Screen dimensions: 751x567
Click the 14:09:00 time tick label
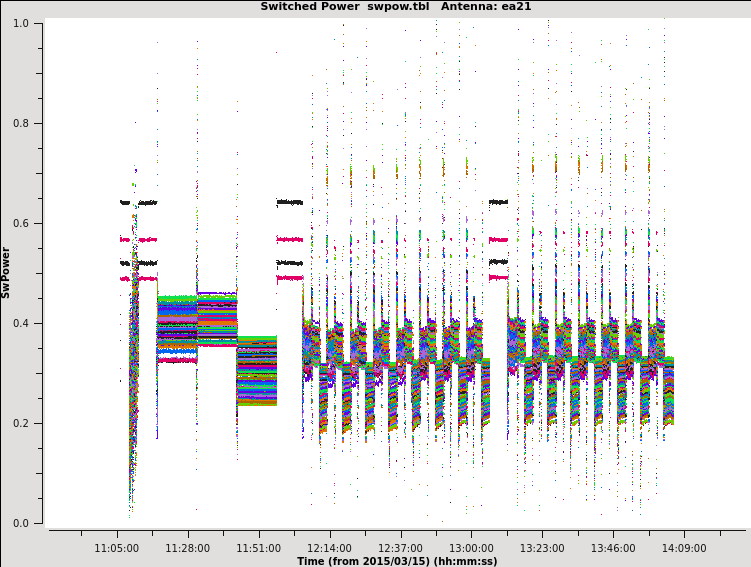tap(684, 548)
